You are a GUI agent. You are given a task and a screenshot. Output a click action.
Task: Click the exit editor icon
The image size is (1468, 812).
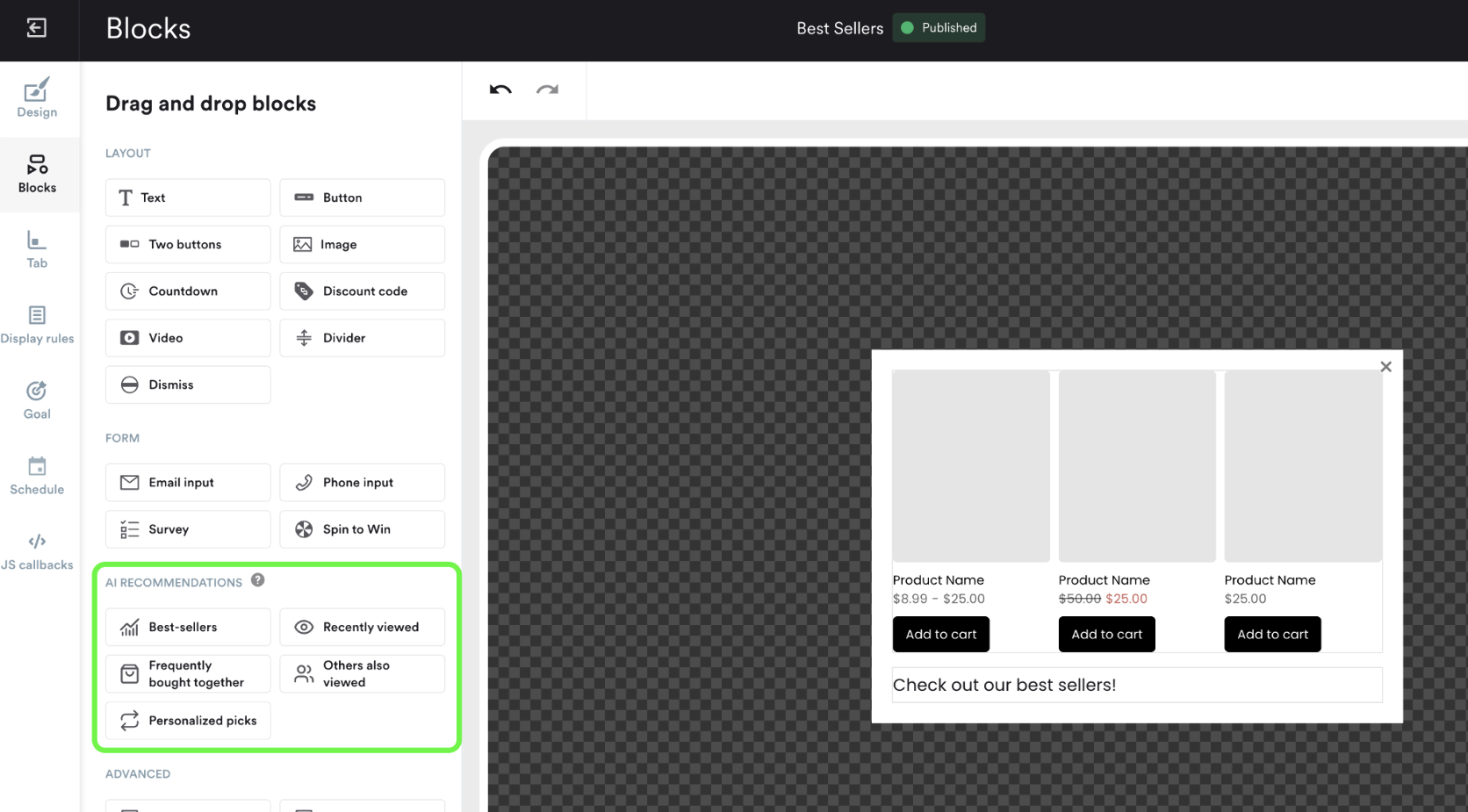[37, 28]
